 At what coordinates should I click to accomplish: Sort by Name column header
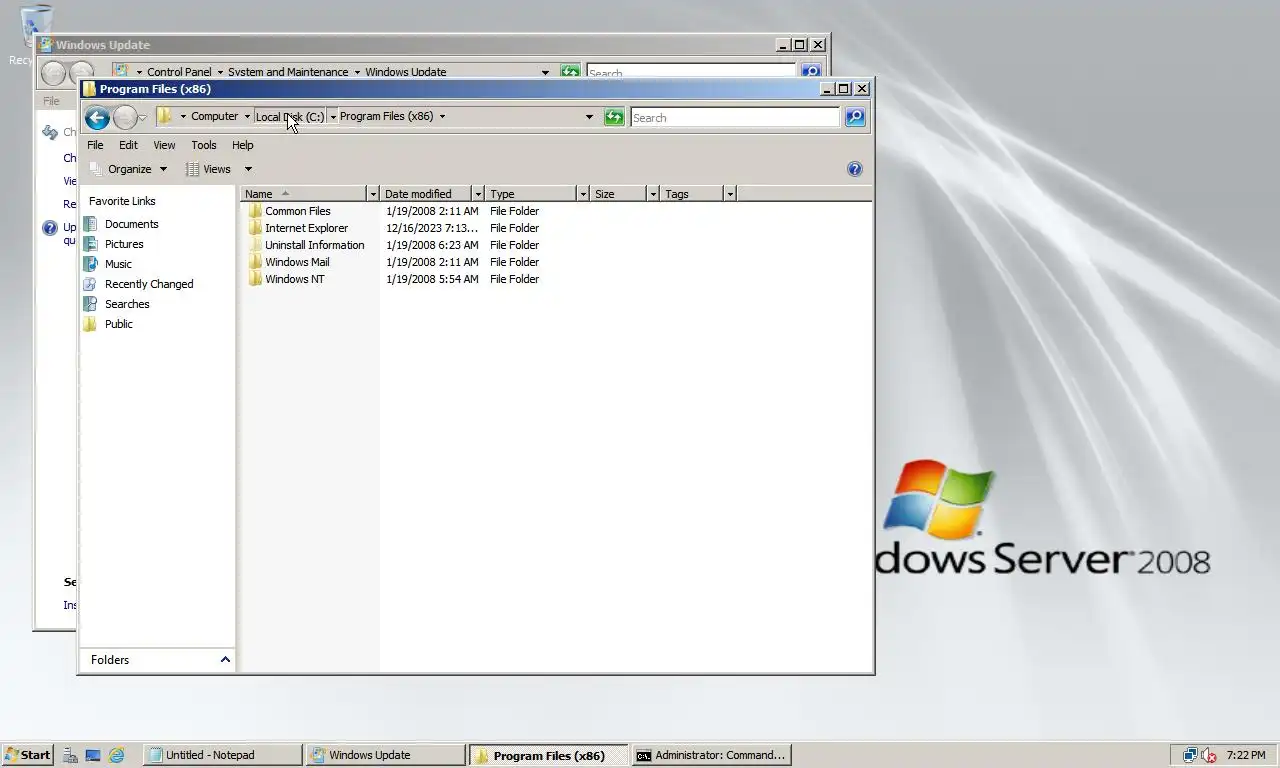pyautogui.click(x=304, y=193)
